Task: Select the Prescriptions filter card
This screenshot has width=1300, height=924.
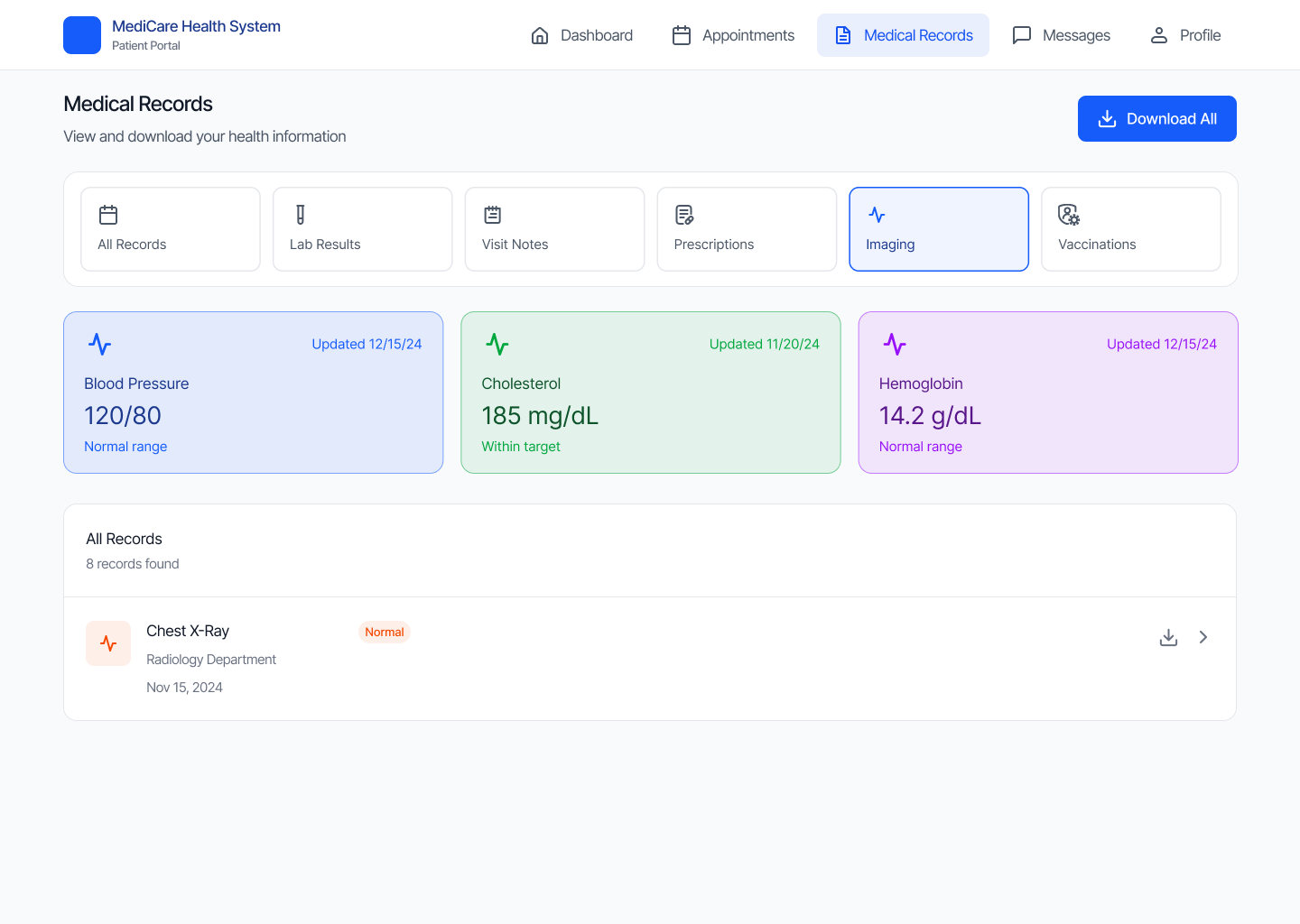Action: pyautogui.click(x=747, y=229)
